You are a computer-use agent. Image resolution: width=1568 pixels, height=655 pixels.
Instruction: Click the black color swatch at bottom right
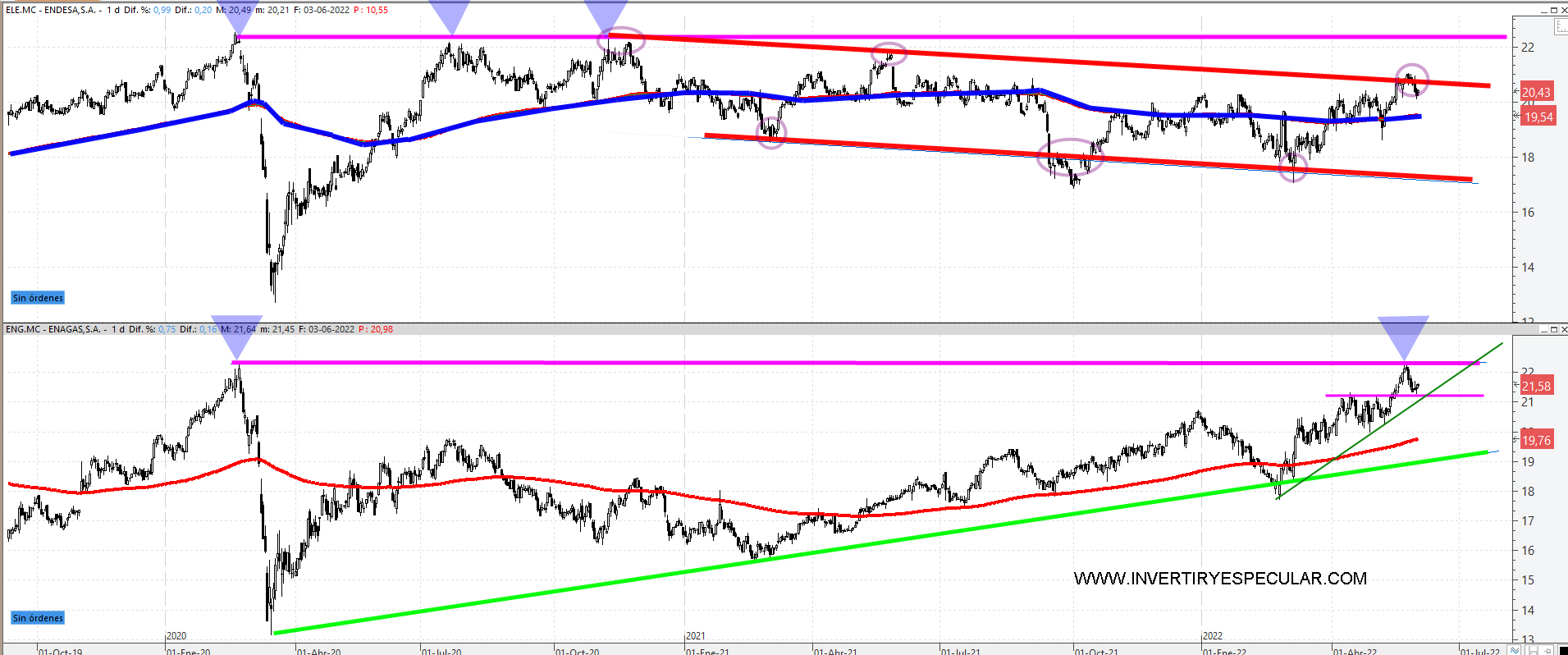pos(1562,650)
